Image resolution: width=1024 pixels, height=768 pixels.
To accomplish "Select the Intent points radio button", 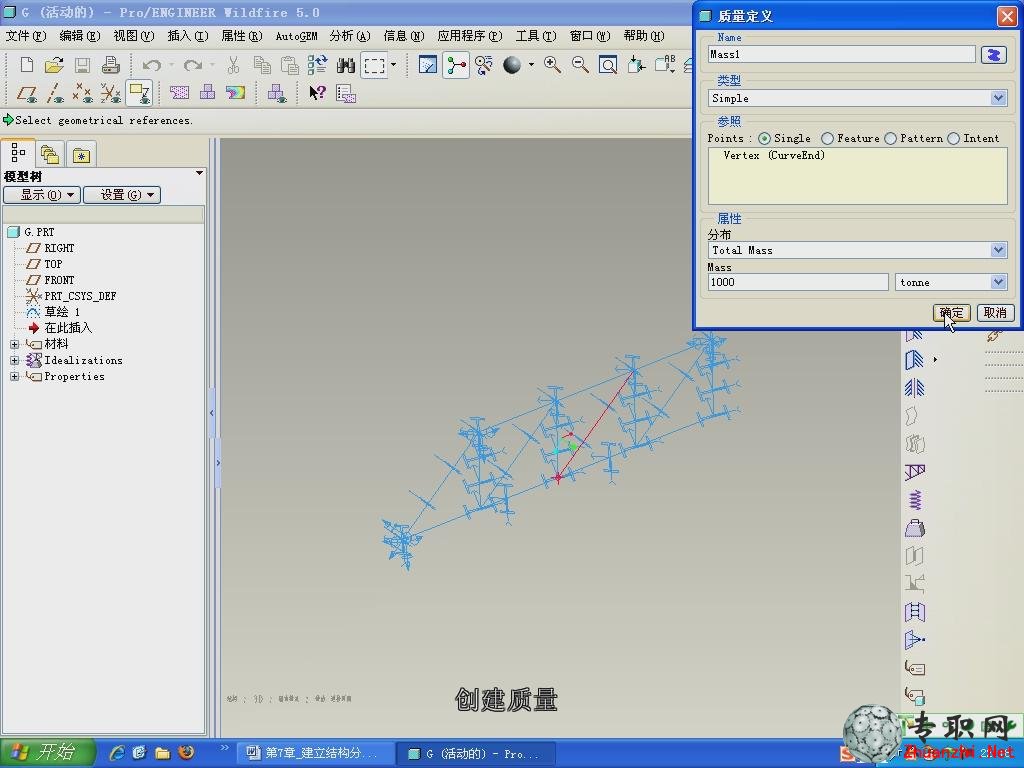I will 953,138.
